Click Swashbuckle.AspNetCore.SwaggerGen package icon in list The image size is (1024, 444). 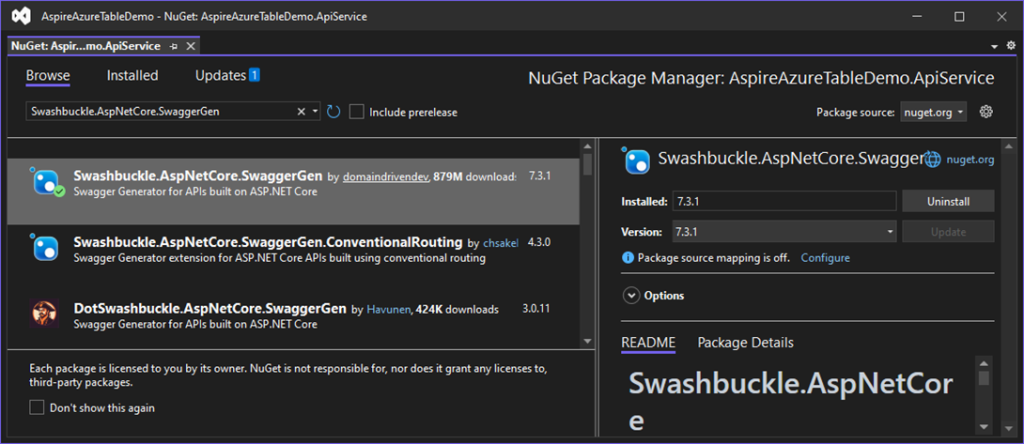[x=47, y=183]
